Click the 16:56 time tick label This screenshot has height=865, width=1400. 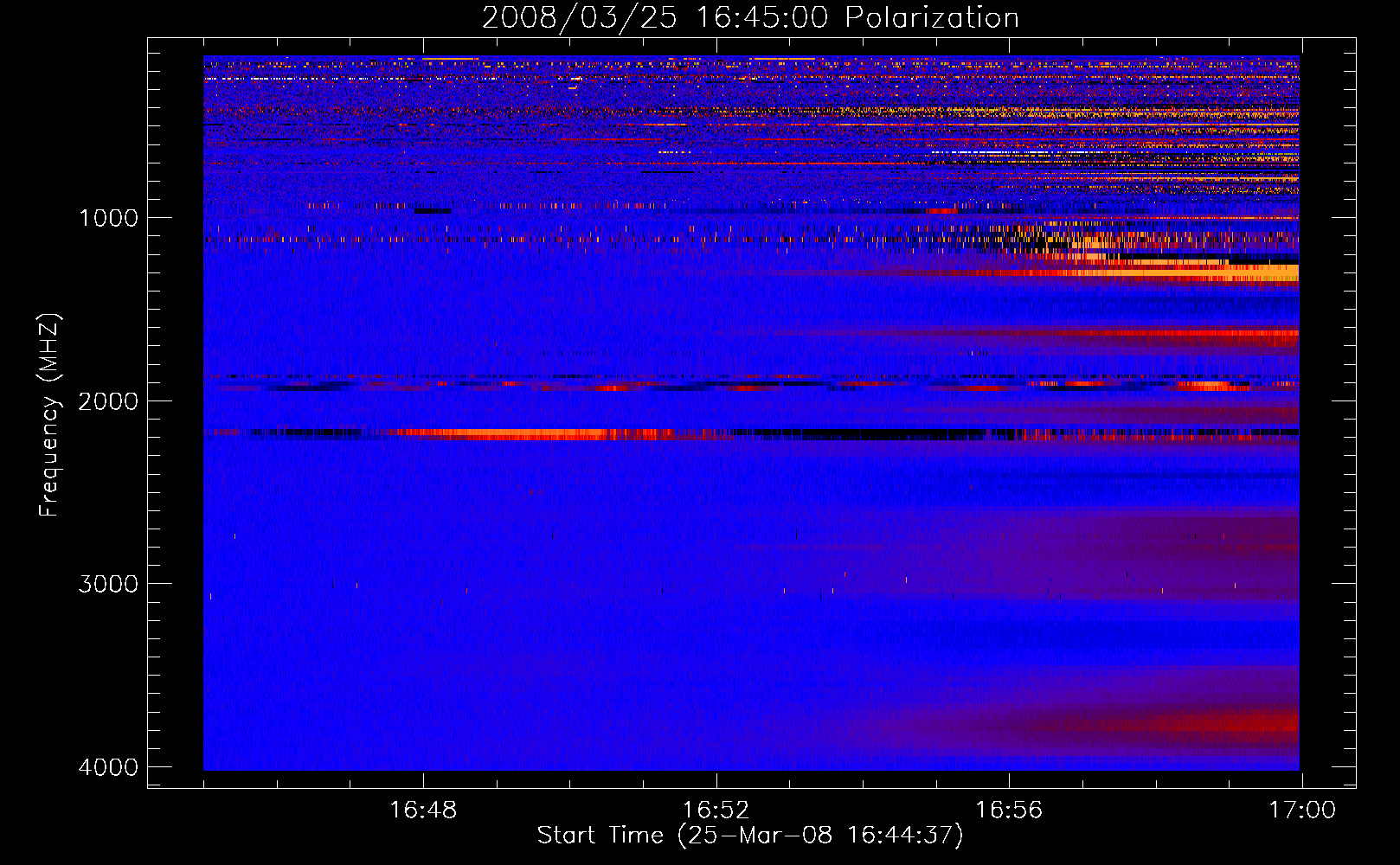pyautogui.click(x=1009, y=811)
